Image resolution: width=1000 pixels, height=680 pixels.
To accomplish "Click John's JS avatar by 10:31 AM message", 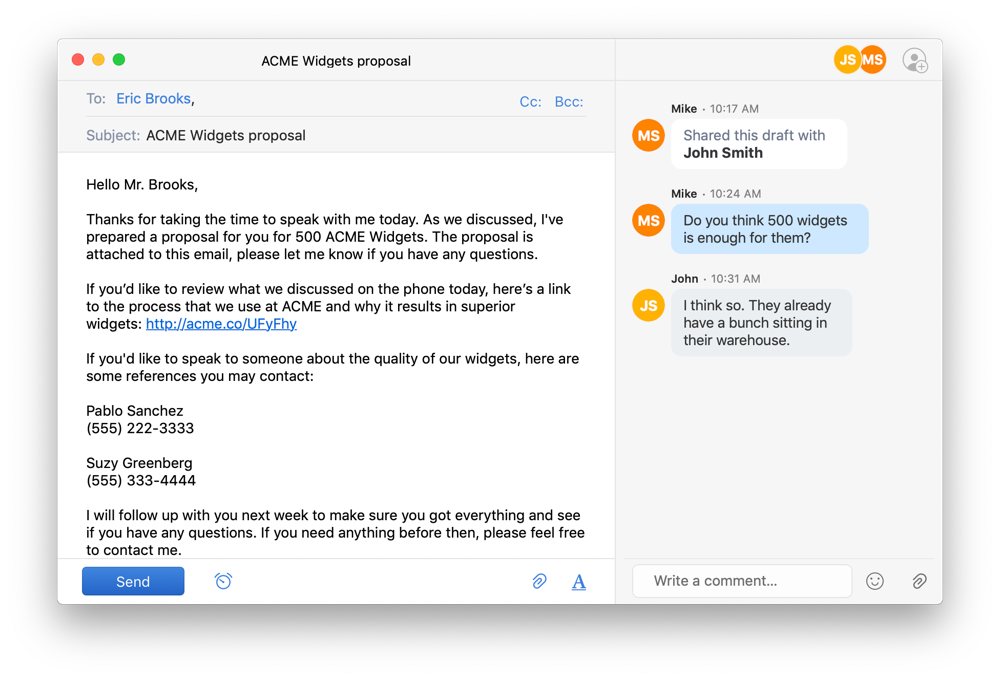I will pyautogui.click(x=648, y=306).
